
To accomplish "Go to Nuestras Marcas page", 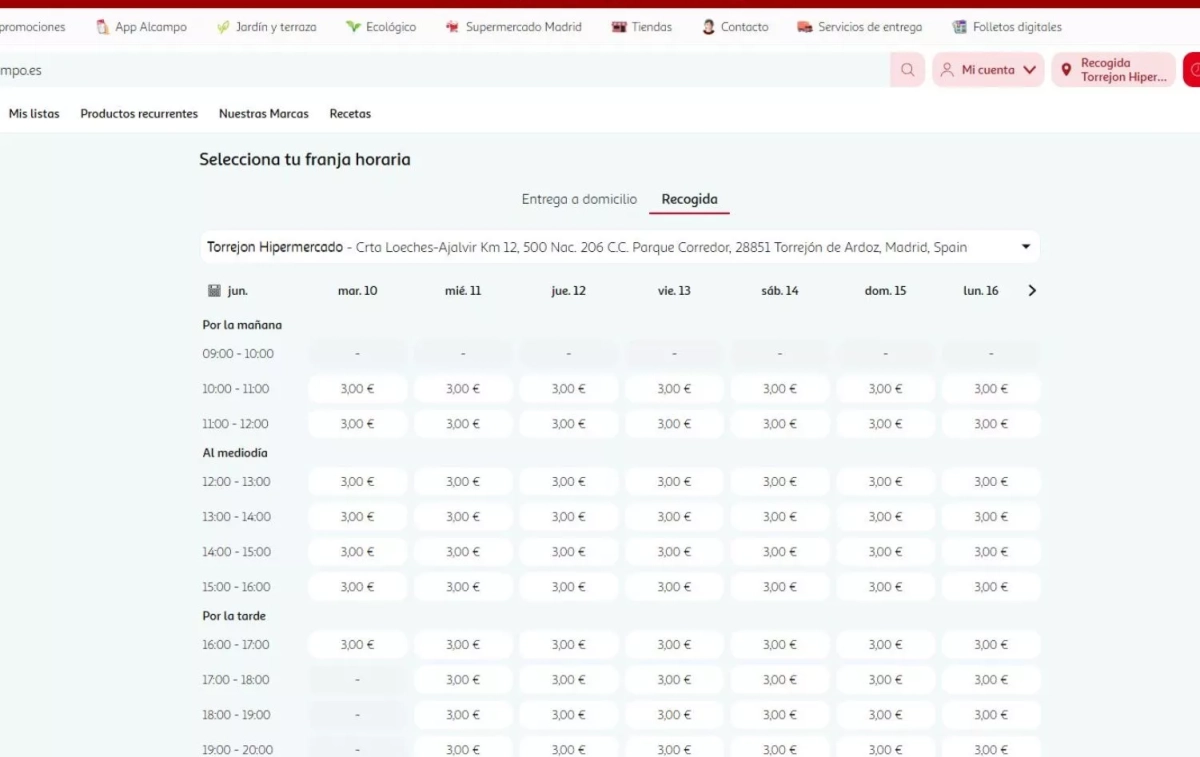I will (x=264, y=114).
